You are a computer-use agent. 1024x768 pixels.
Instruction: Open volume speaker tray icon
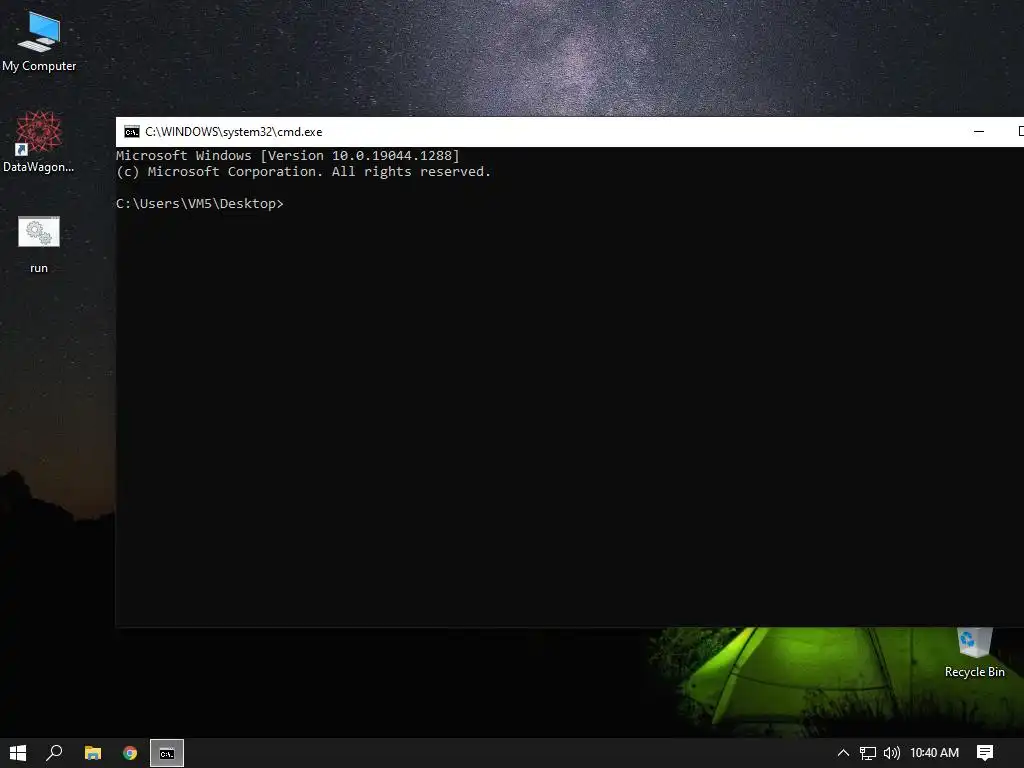(891, 753)
